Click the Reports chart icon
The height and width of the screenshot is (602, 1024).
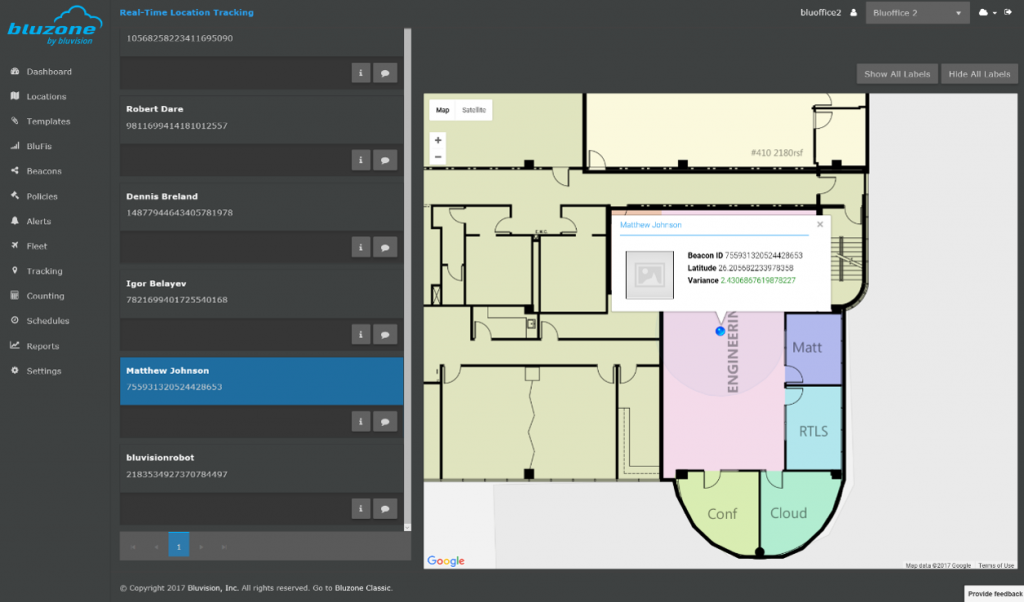coord(14,345)
